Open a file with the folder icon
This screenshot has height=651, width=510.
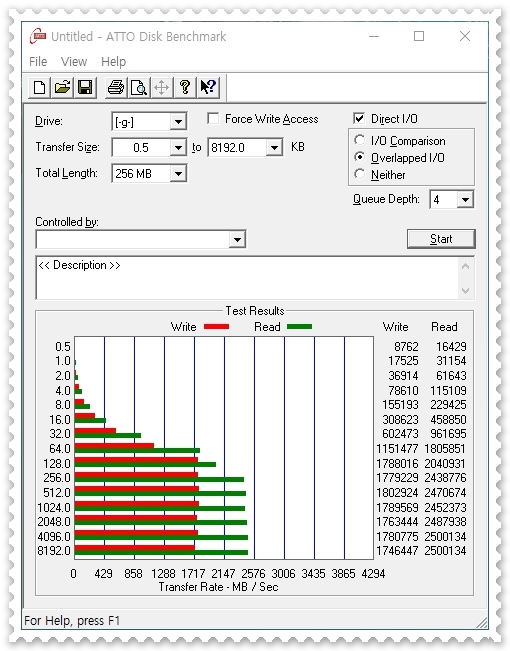click(x=62, y=88)
